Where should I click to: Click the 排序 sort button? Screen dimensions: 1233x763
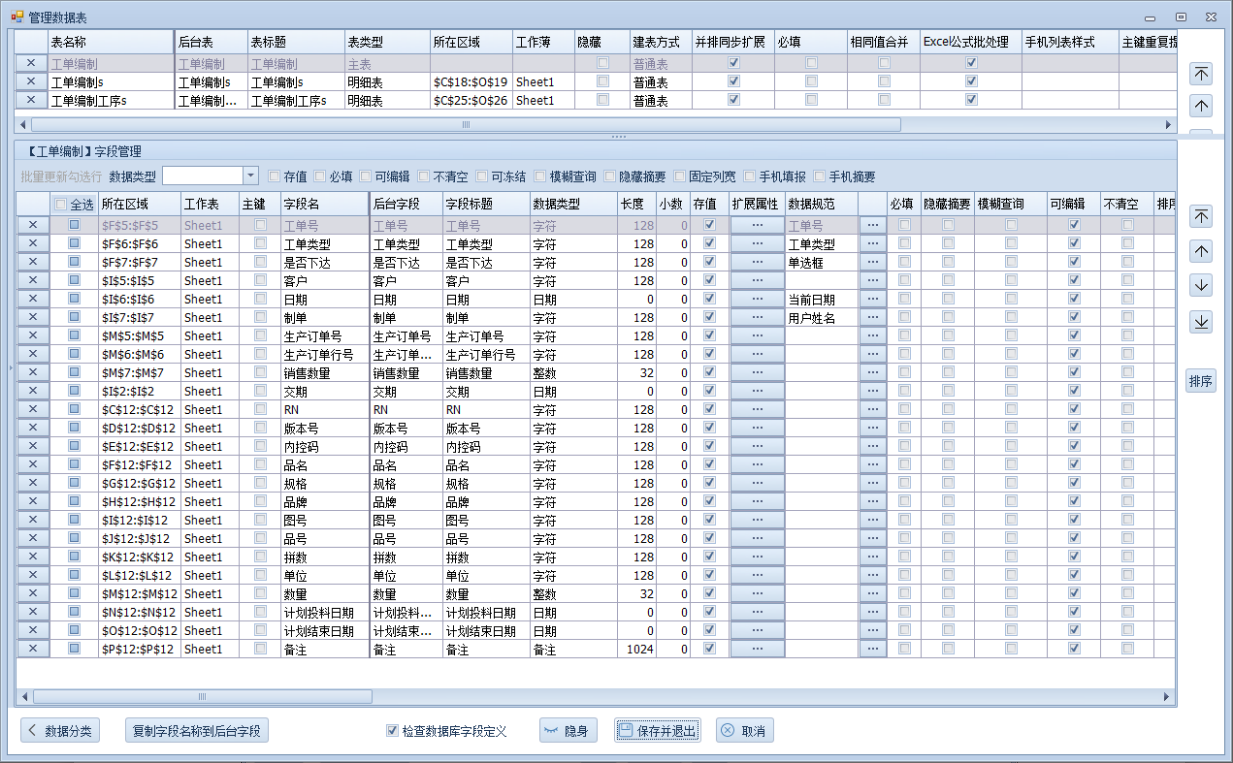click(1201, 381)
